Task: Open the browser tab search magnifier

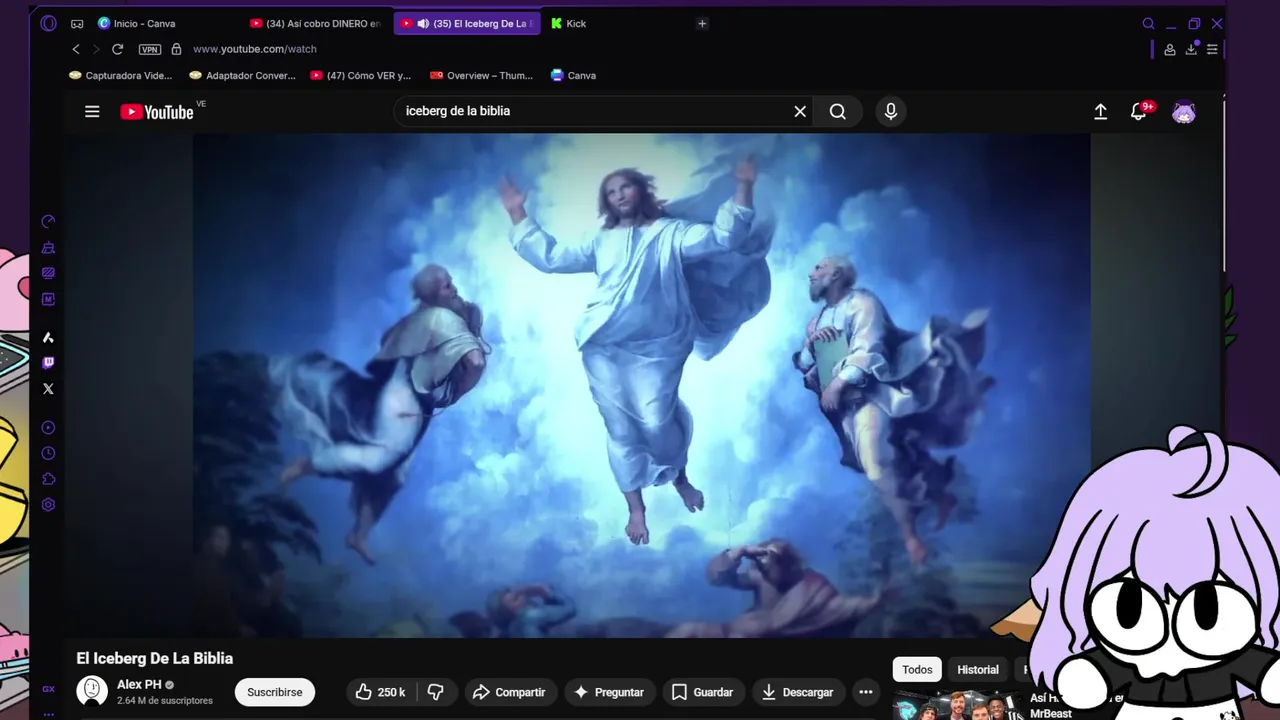Action: point(1148,23)
